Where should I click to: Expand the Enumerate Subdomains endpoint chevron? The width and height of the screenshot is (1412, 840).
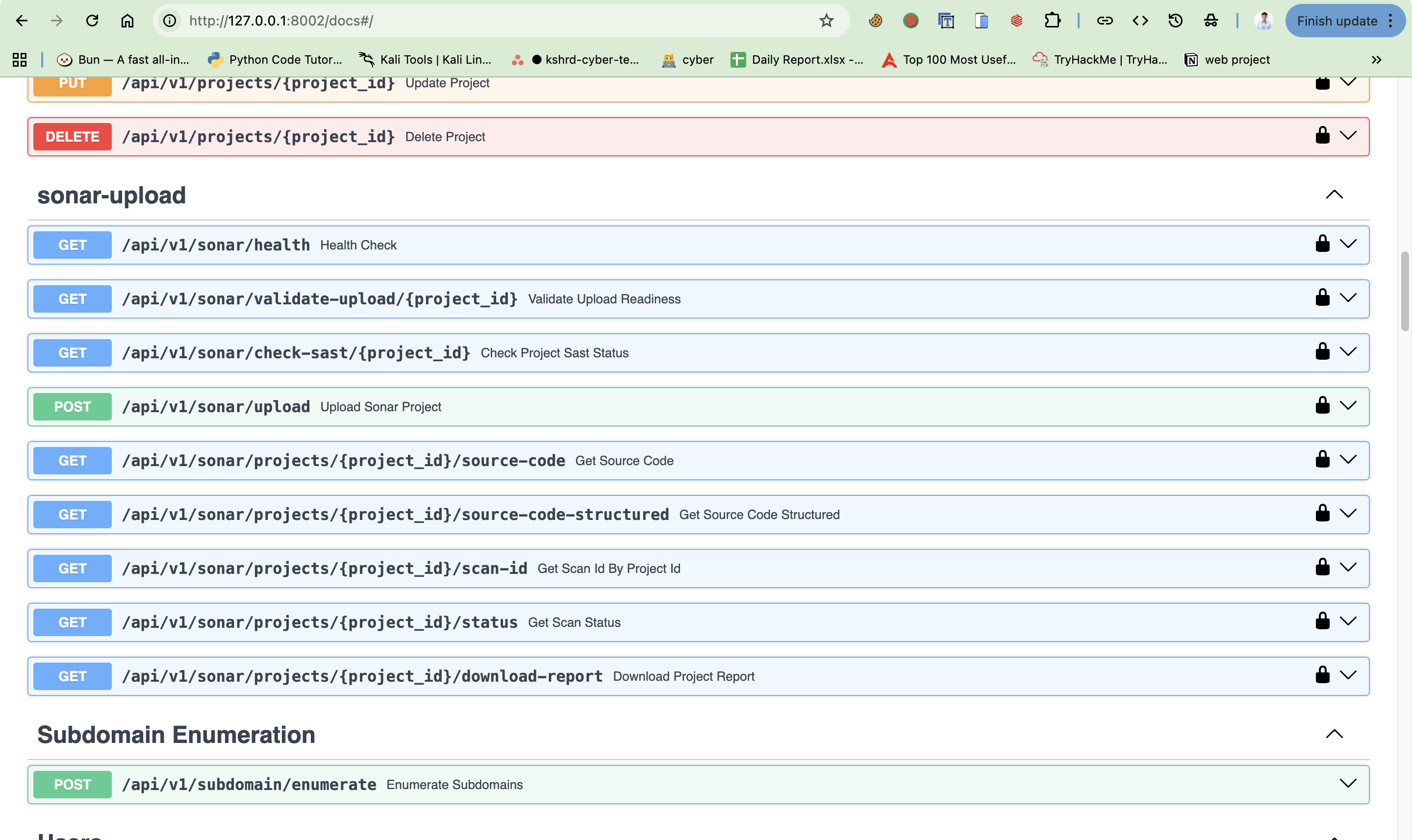tap(1348, 784)
